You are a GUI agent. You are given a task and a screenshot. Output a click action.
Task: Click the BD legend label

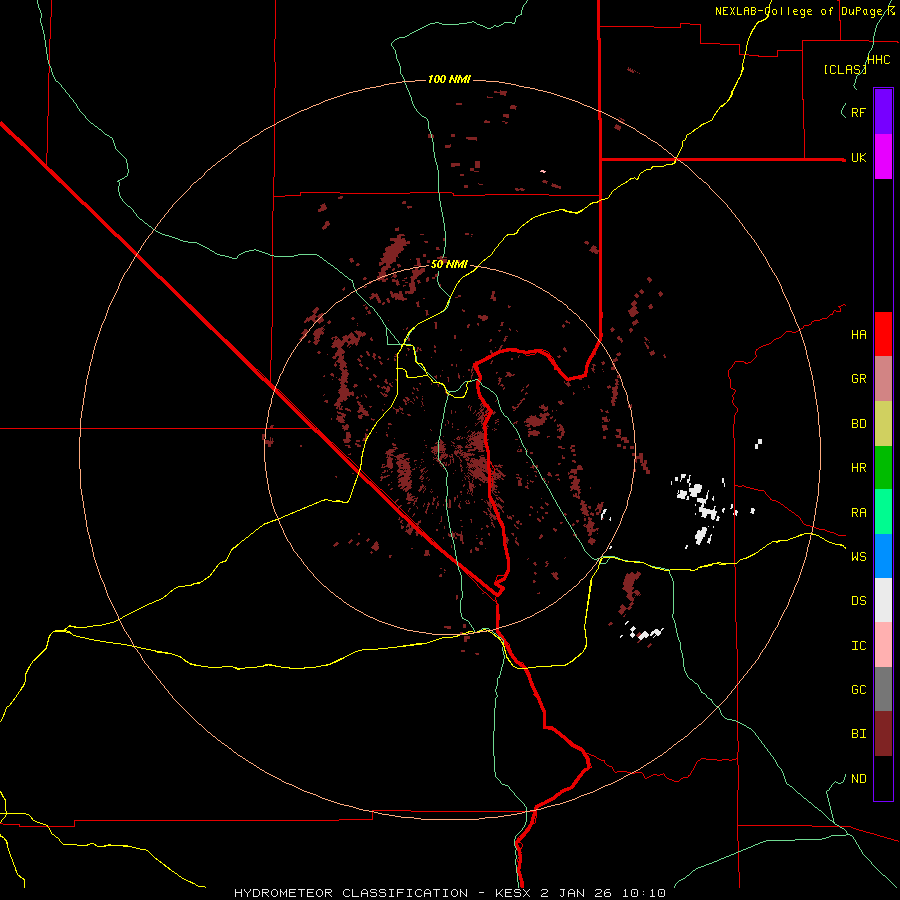(858, 424)
